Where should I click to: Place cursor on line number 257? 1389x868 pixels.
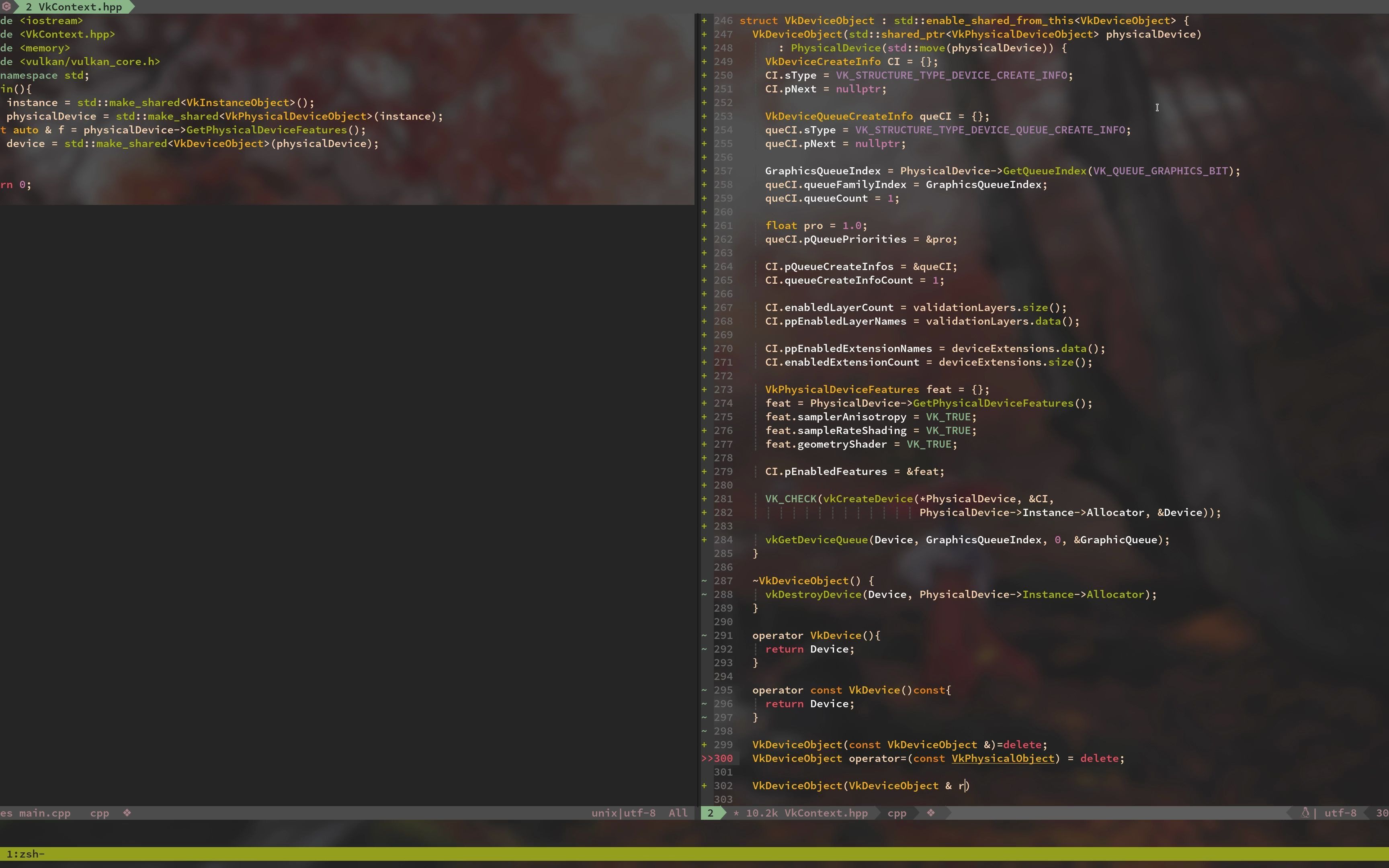(723, 171)
